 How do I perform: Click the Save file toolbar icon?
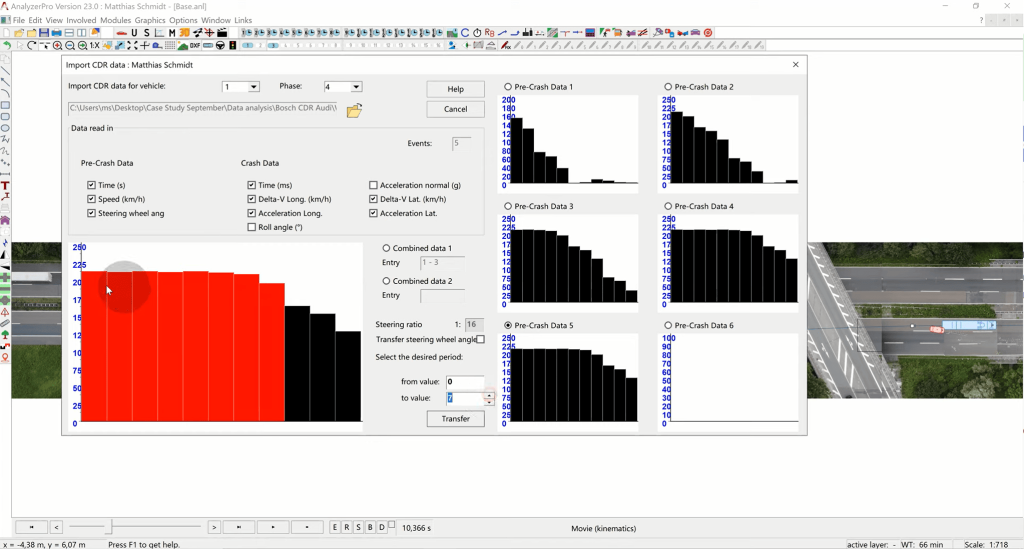point(45,33)
